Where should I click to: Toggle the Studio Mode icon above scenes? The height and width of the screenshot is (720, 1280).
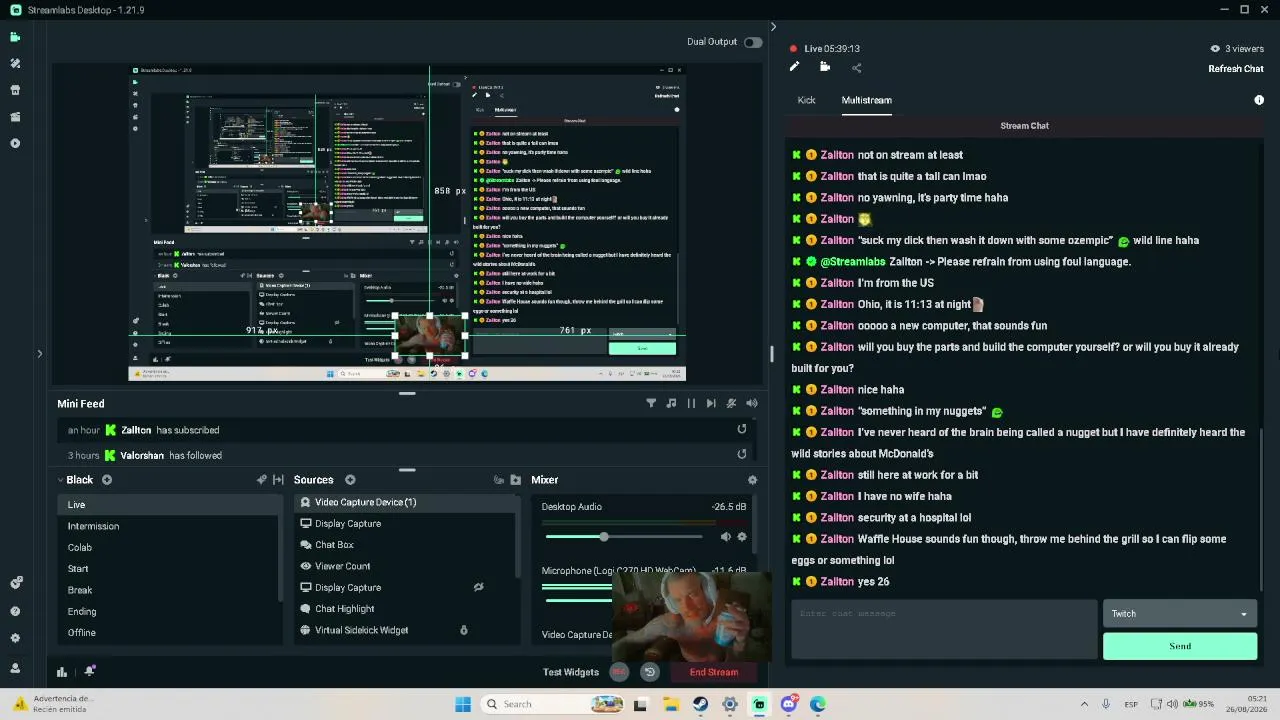(262, 480)
